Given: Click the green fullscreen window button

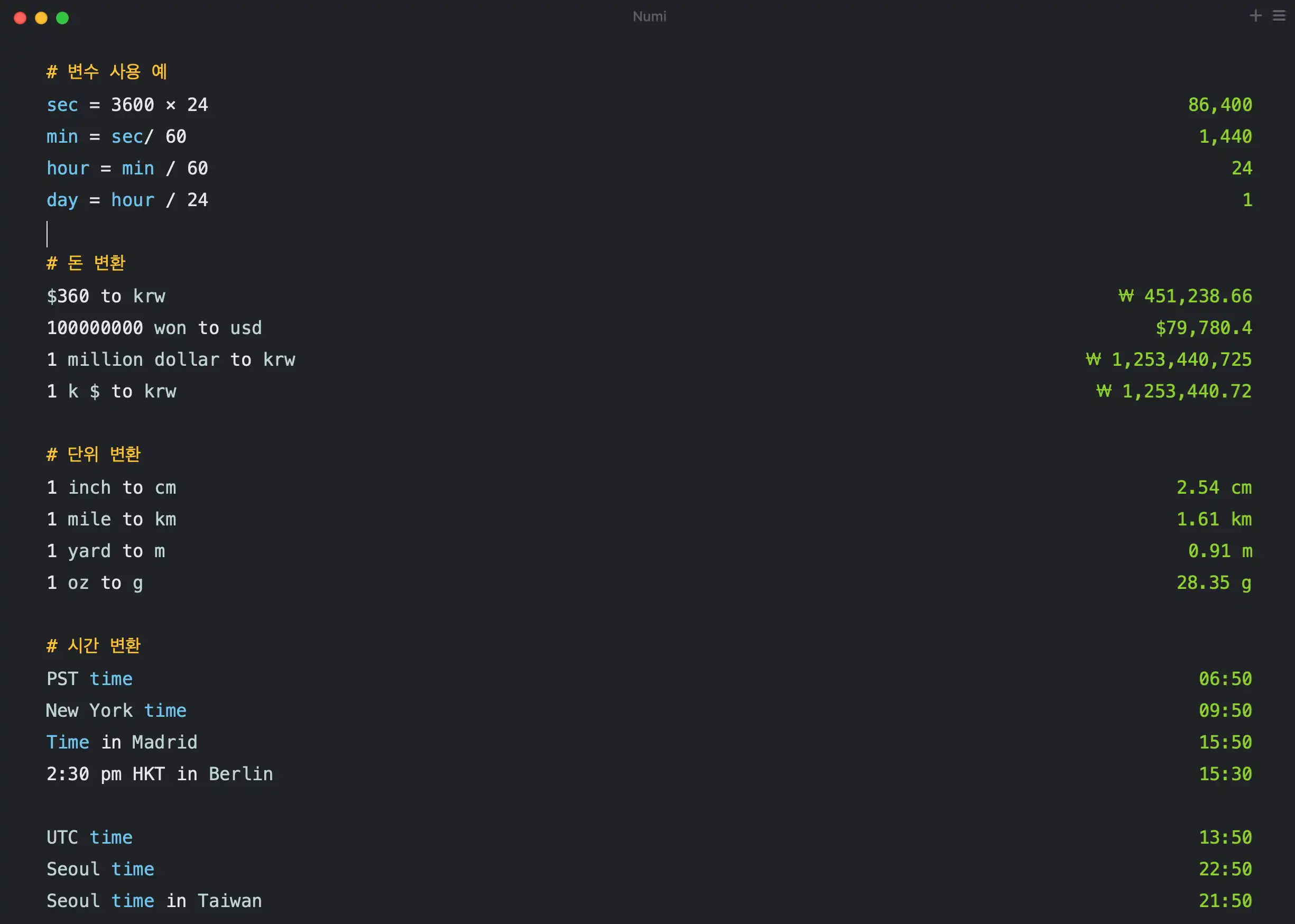Looking at the screenshot, I should 62,18.
